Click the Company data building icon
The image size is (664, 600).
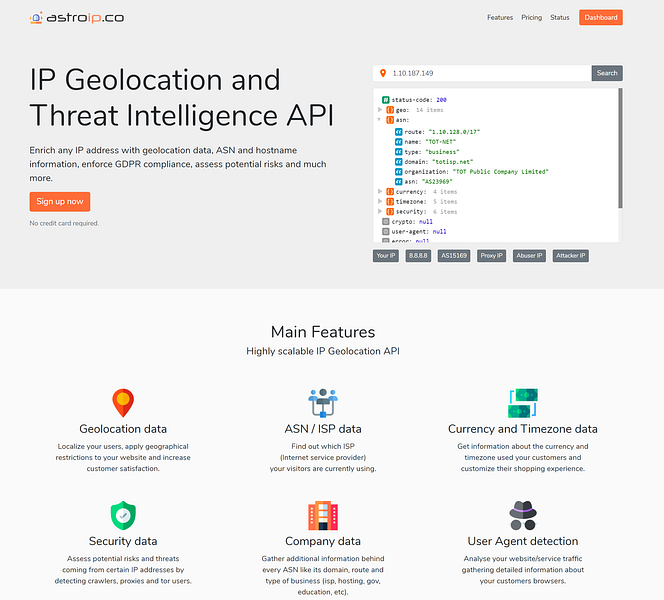click(x=323, y=515)
